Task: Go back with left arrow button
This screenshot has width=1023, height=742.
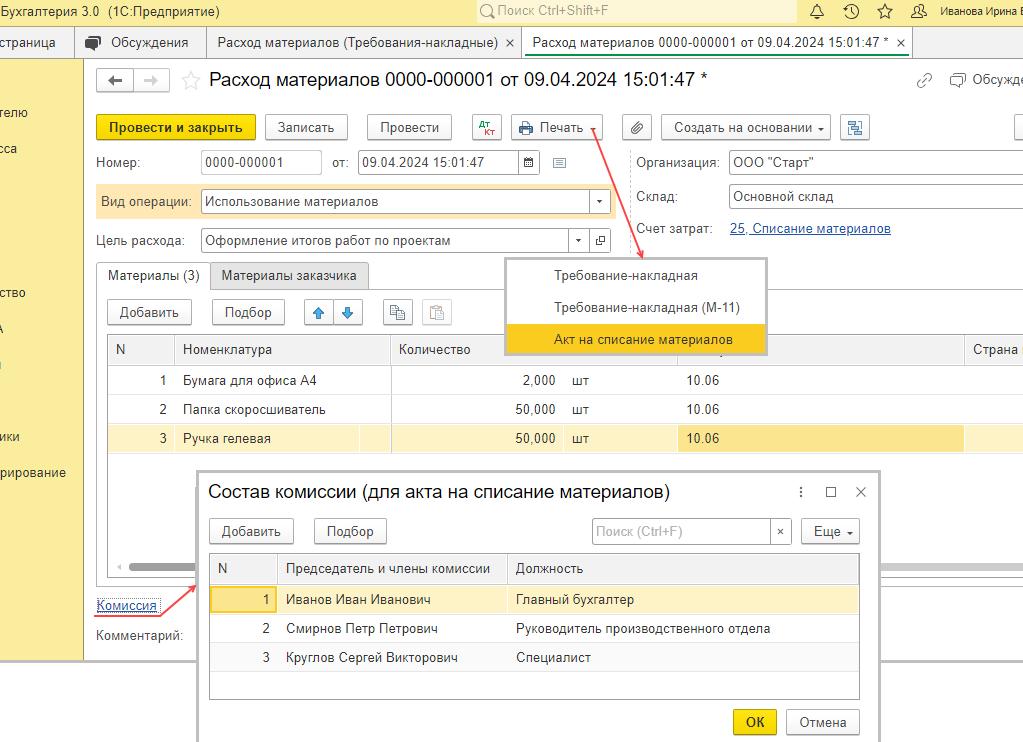Action: click(x=115, y=80)
